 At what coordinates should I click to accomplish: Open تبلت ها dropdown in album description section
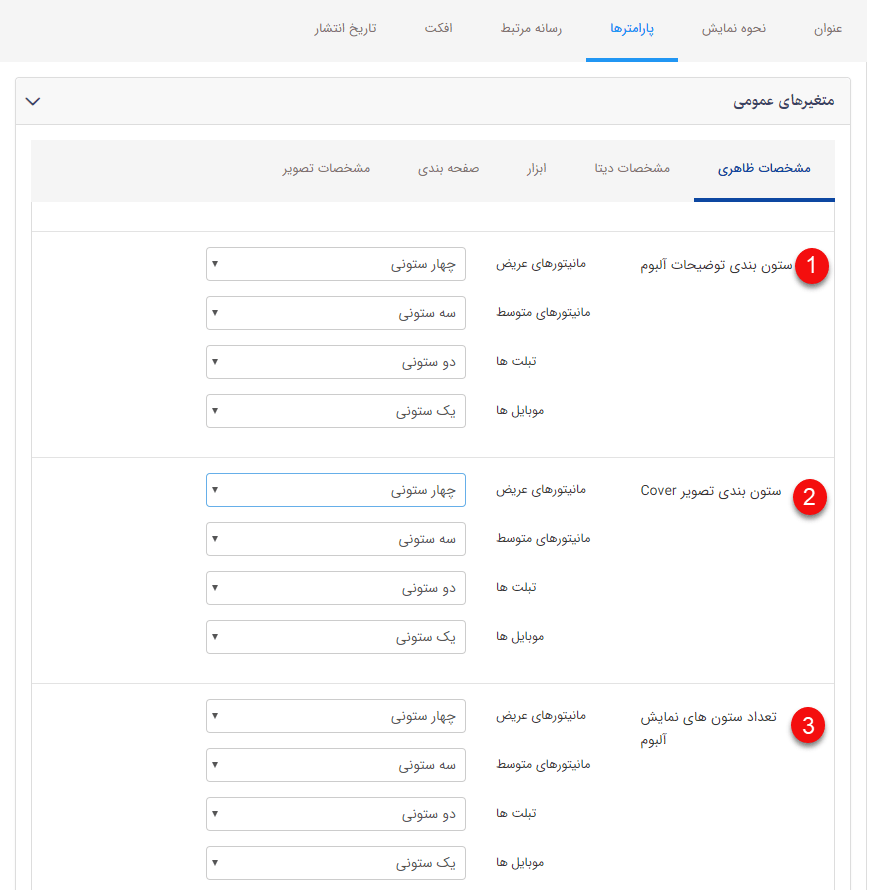335,362
